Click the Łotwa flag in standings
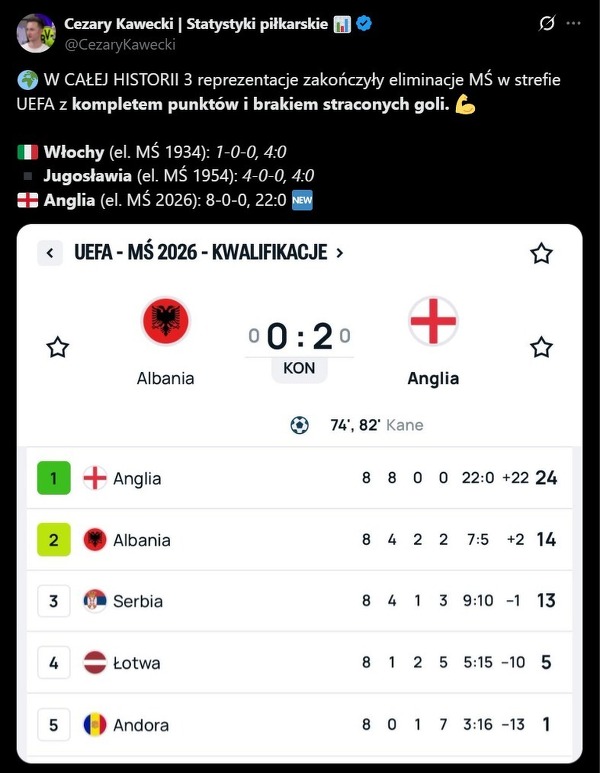 click(x=95, y=663)
